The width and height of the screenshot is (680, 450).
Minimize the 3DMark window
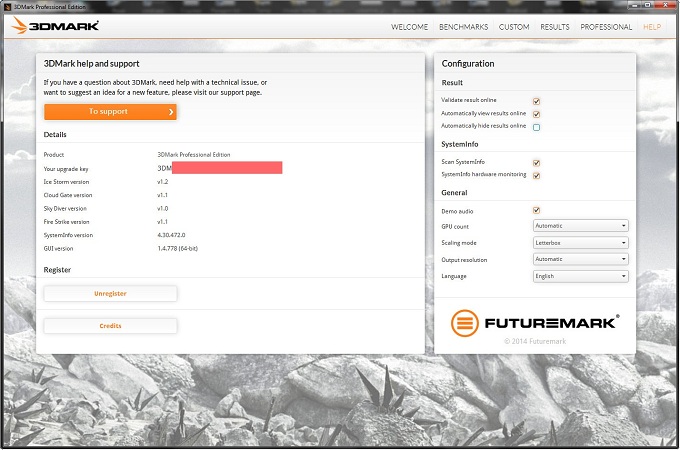tap(636, 5)
